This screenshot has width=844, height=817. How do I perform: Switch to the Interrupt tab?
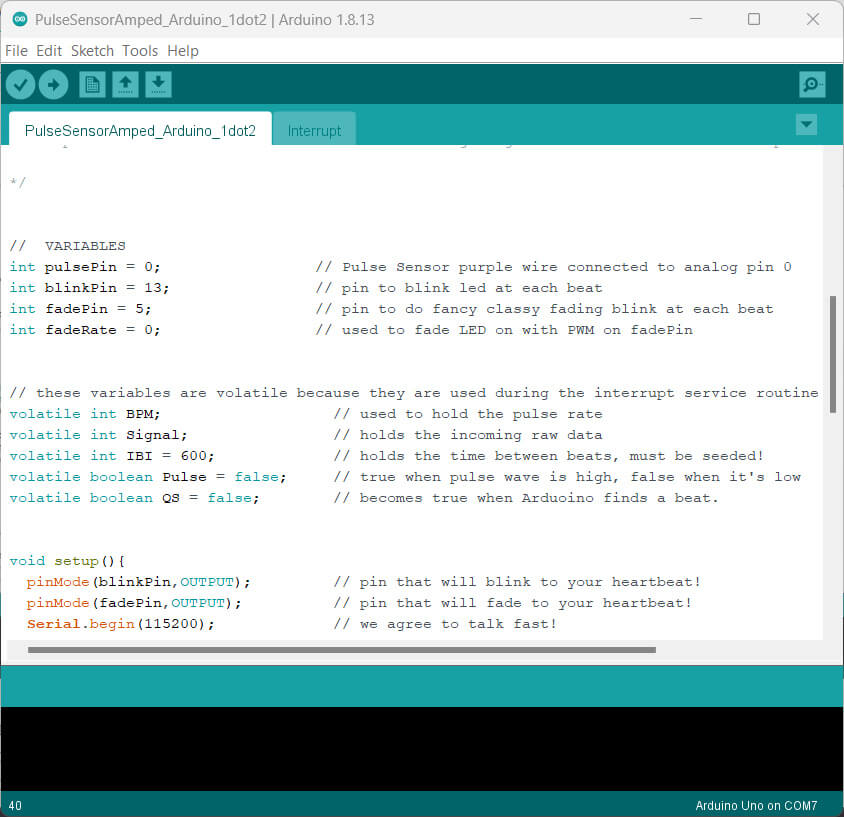[x=314, y=131]
